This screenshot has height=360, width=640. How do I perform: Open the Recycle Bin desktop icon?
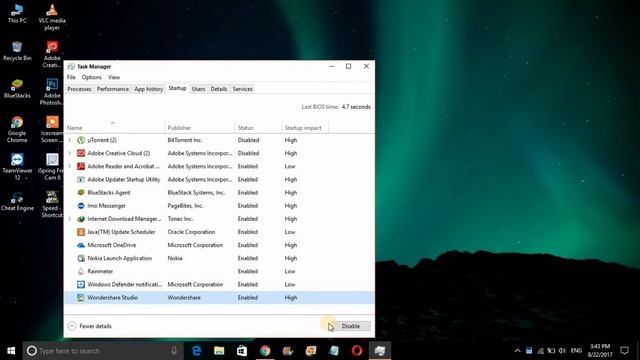tap(17, 51)
